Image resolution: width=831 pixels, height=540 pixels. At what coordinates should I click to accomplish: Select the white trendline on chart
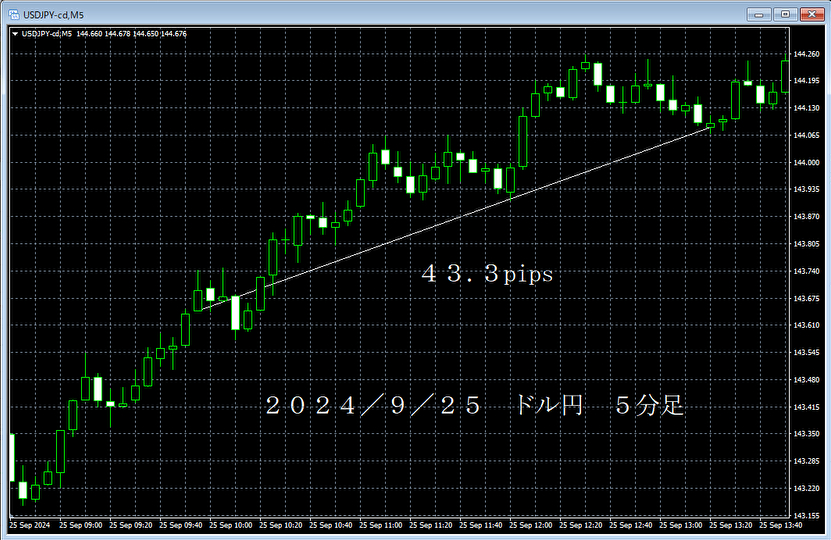pyautogui.click(x=456, y=218)
